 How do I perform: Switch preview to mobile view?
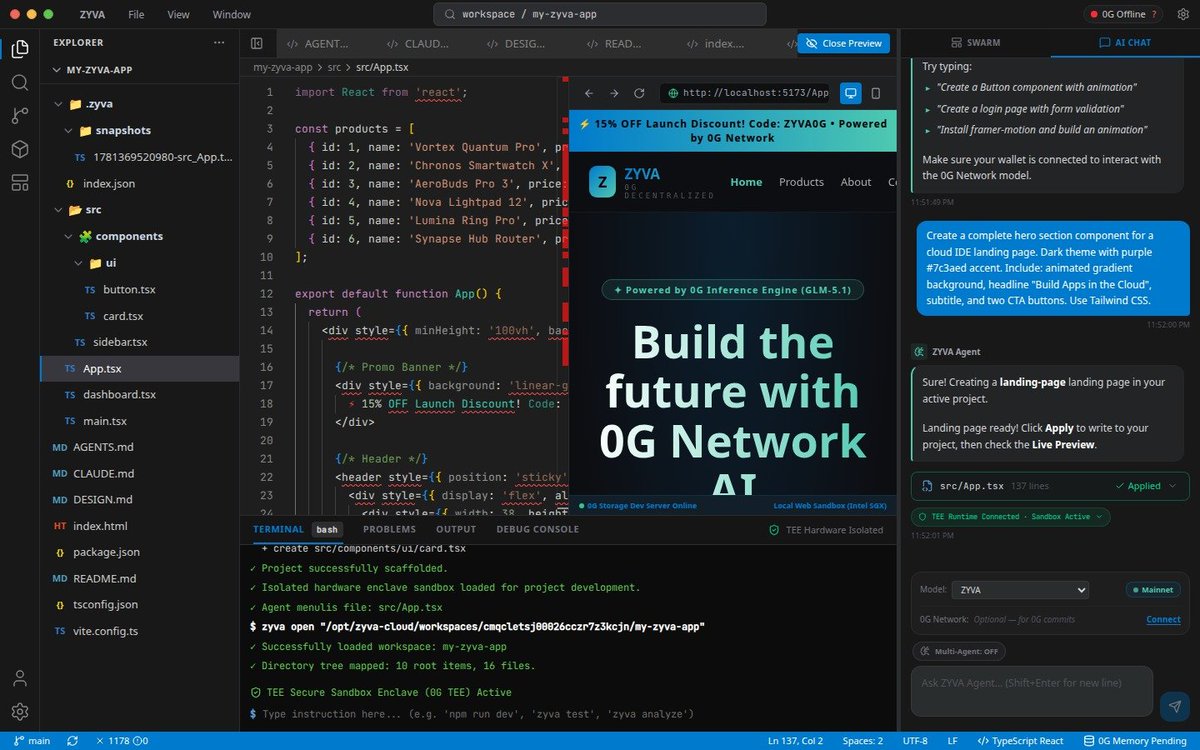pyautogui.click(x=876, y=93)
